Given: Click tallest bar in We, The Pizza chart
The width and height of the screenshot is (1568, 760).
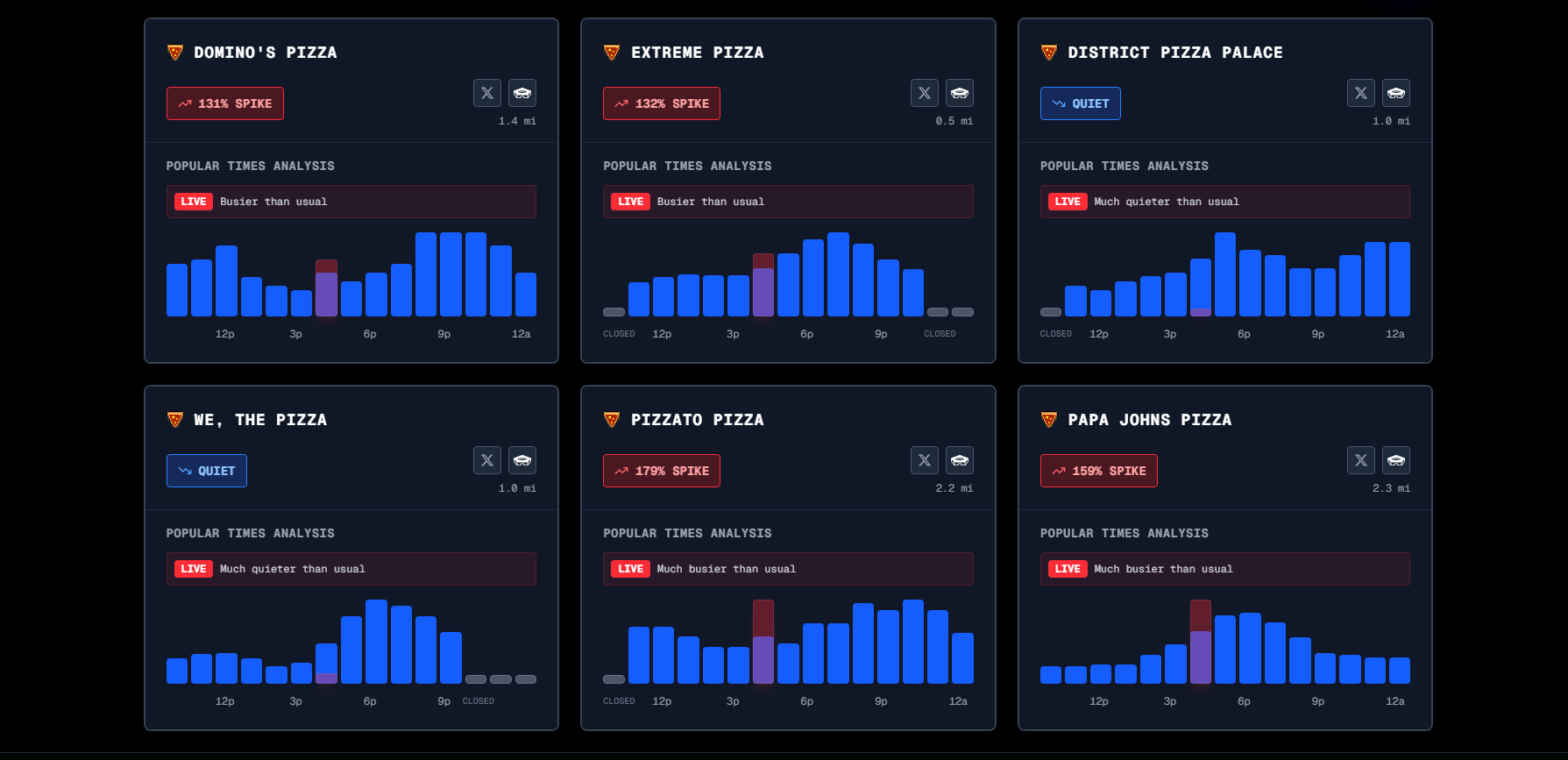Looking at the screenshot, I should pos(377,642).
